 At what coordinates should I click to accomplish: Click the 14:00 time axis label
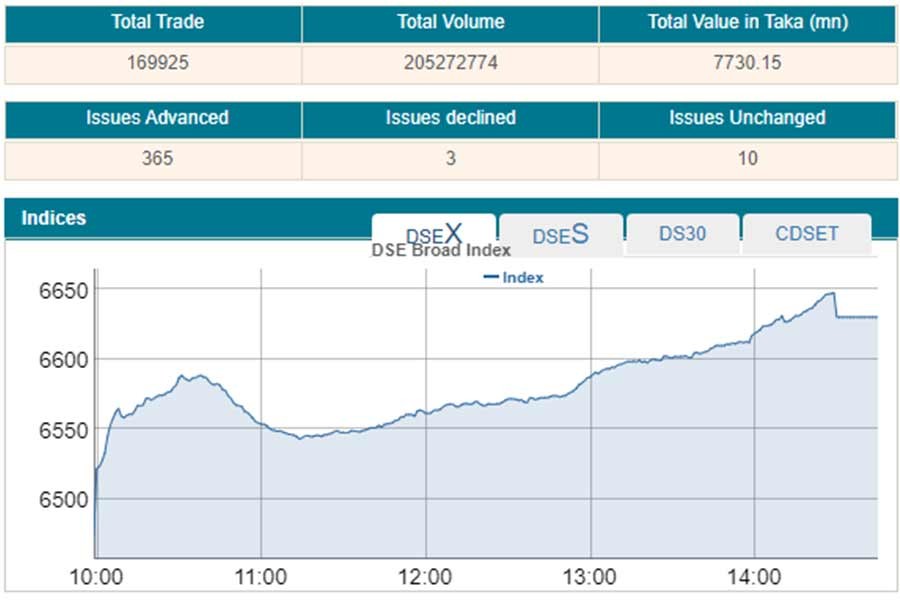click(755, 578)
